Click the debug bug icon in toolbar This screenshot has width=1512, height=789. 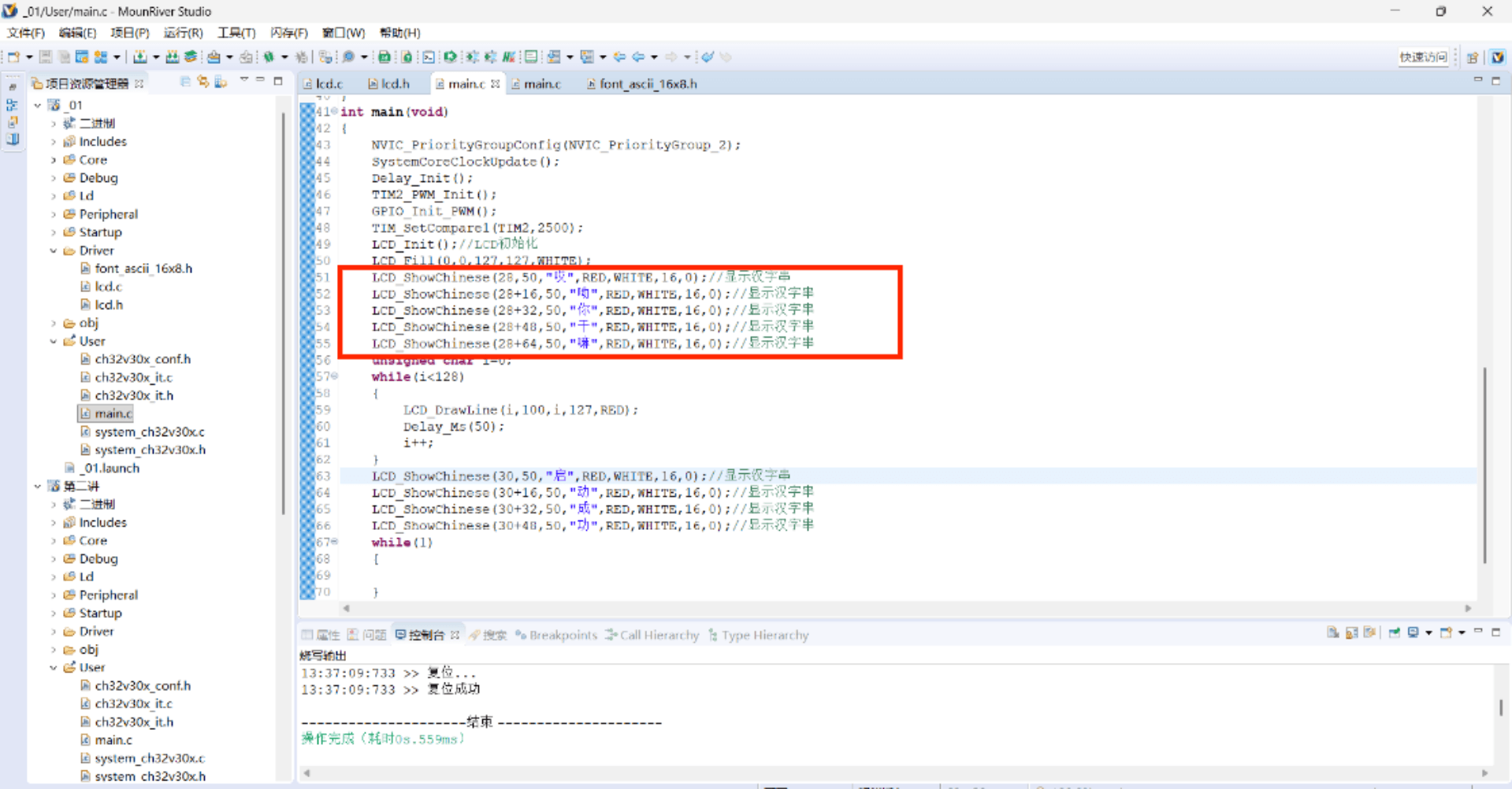tap(269, 57)
